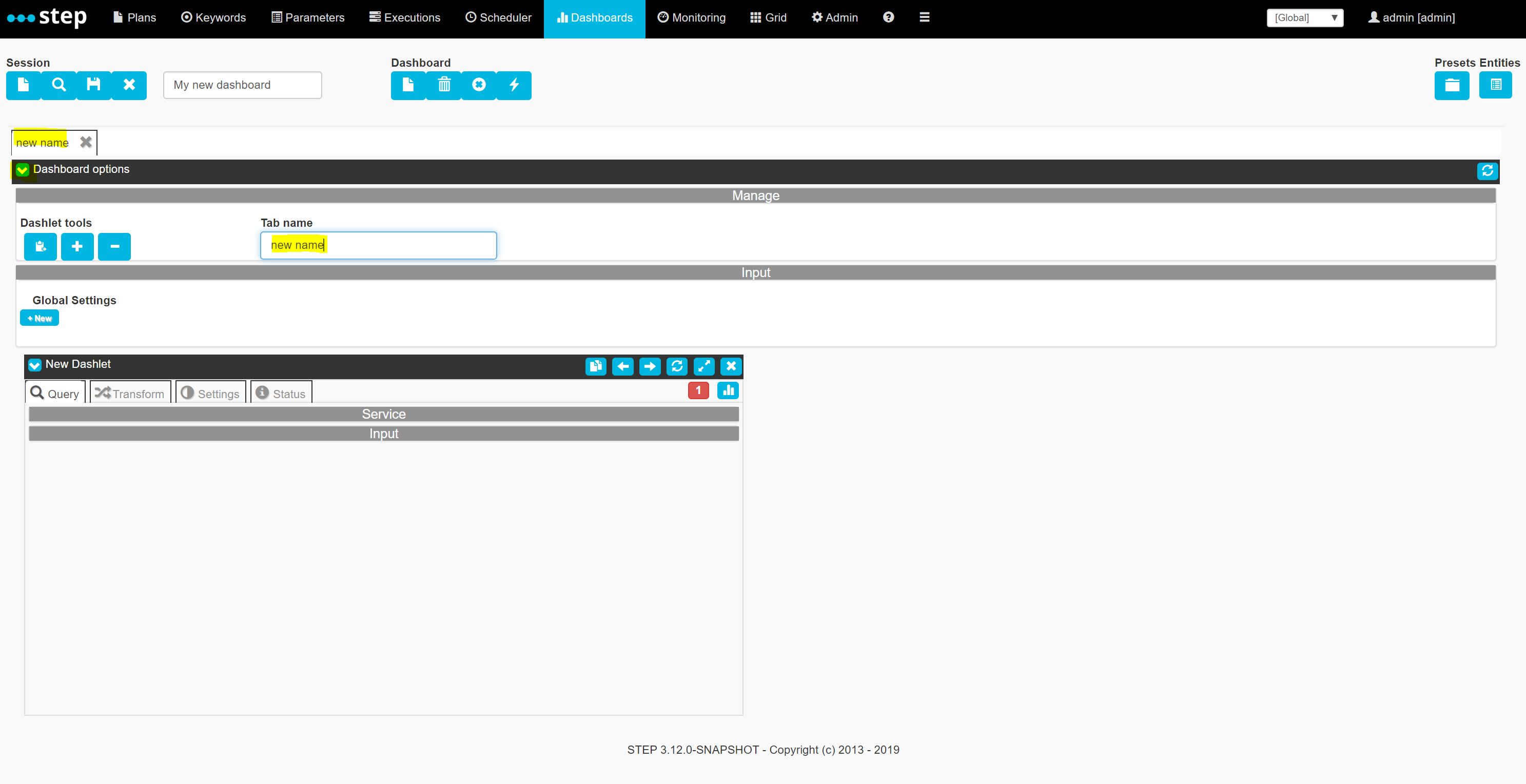Click the Dashboard lightning bolt icon
Image resolution: width=1526 pixels, height=784 pixels.
pos(514,85)
